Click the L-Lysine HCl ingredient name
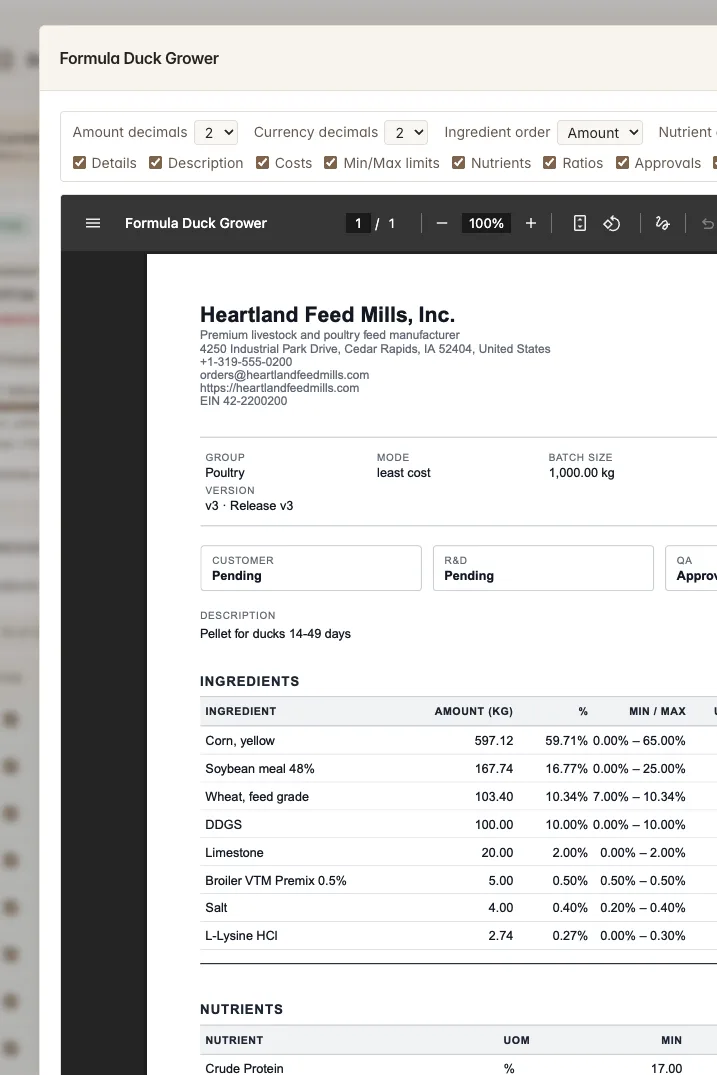717x1075 pixels. (x=241, y=936)
